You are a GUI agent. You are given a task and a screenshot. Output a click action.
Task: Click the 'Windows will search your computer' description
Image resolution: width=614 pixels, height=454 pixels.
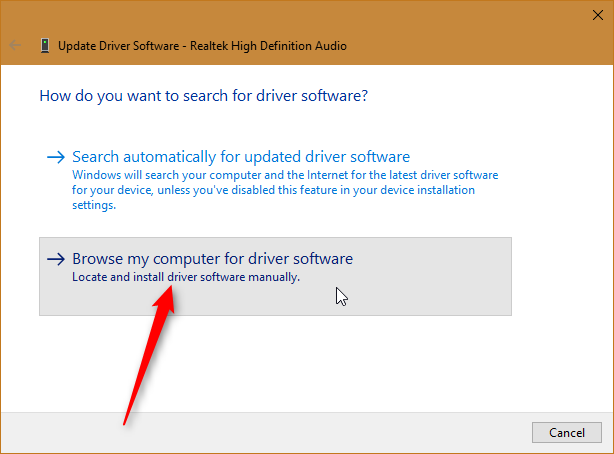(285, 190)
